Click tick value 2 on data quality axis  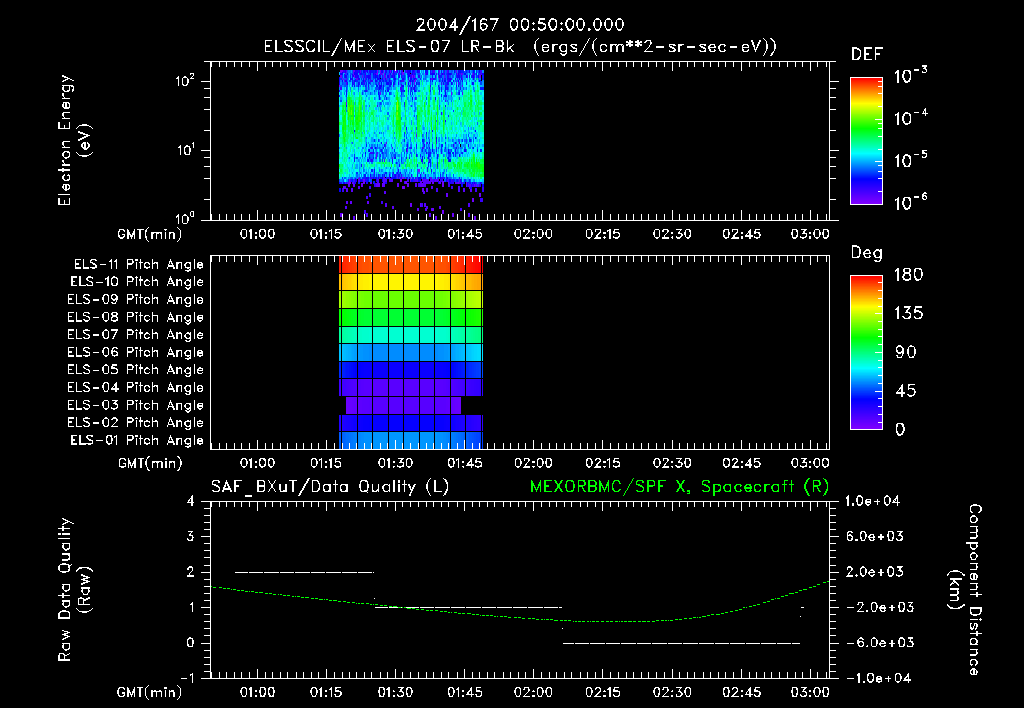tap(190, 572)
